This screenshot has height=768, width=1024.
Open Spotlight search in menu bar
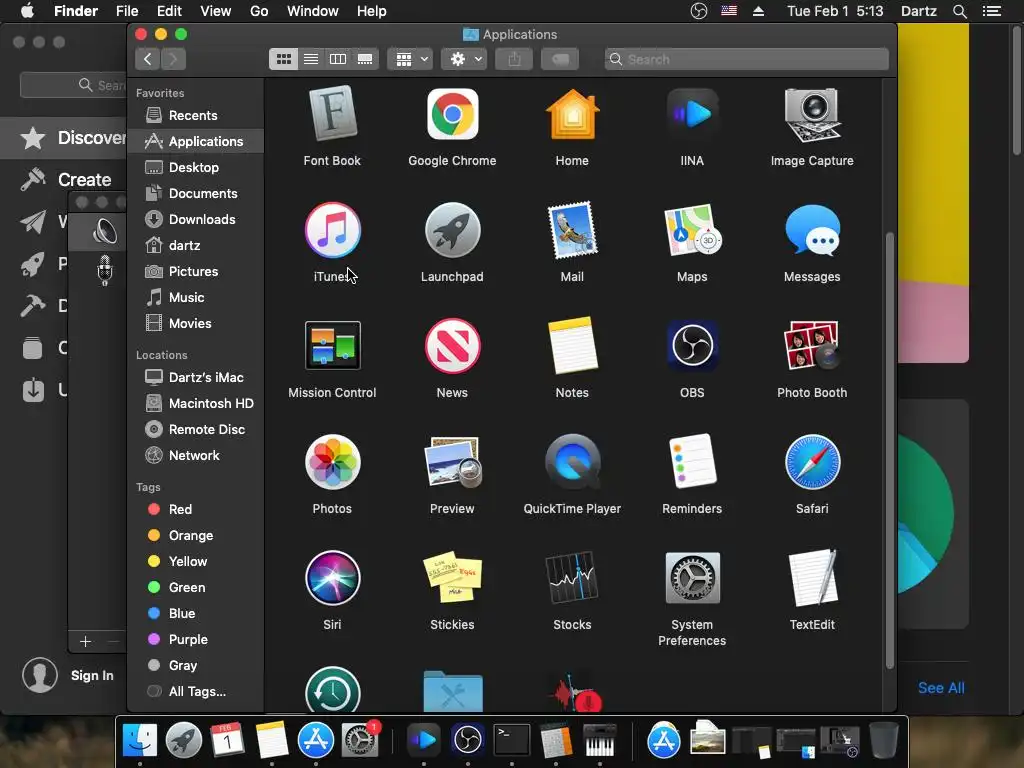(x=960, y=11)
